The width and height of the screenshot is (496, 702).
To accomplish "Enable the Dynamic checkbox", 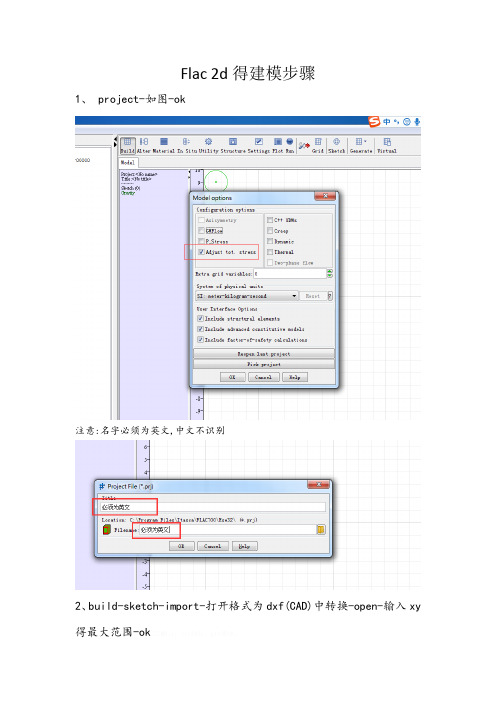I will [270, 241].
